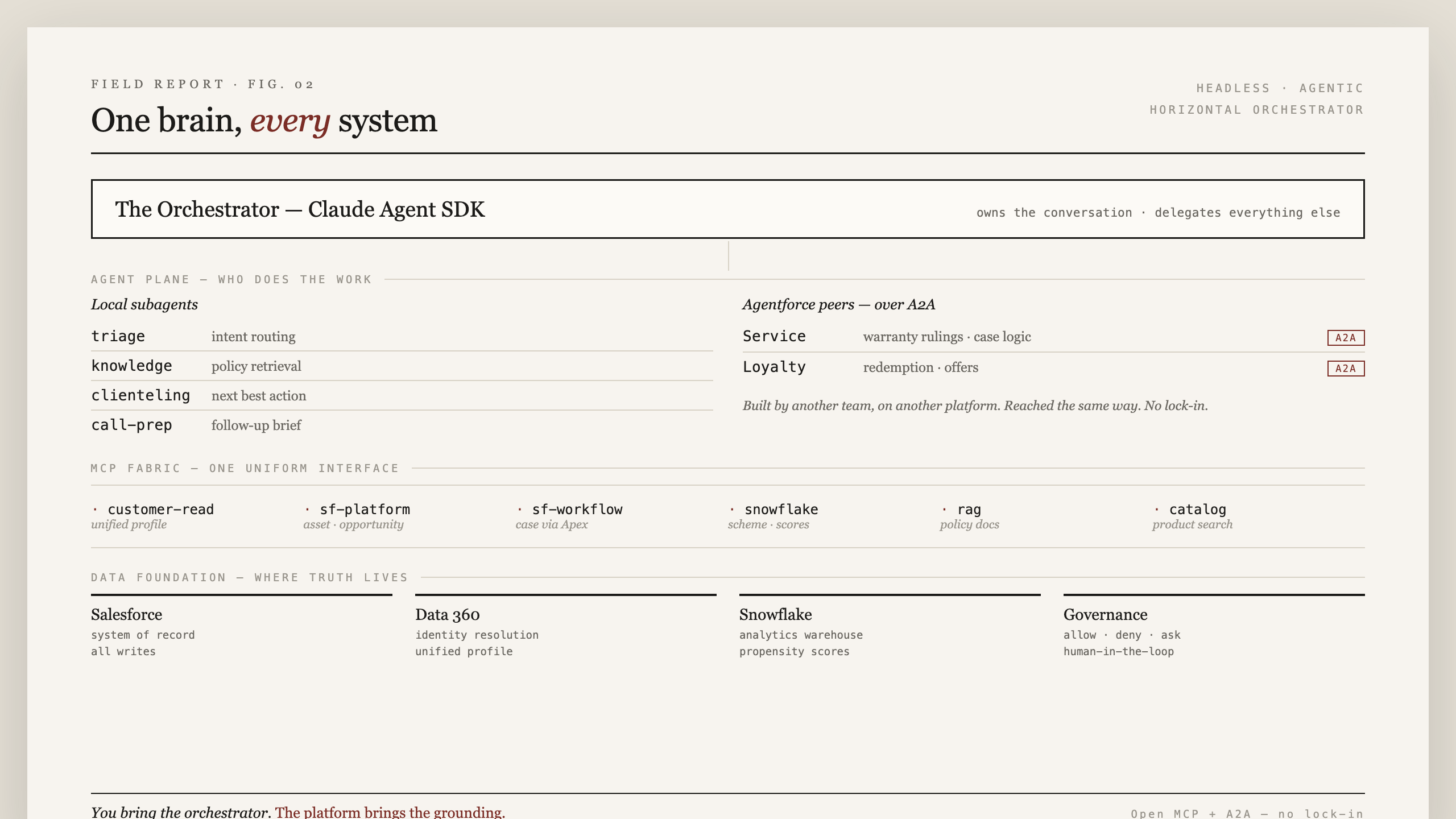Screen dimensions: 1456x819
Task: Click 'analytics warehouse' under Snowflake
Action: point(801,635)
